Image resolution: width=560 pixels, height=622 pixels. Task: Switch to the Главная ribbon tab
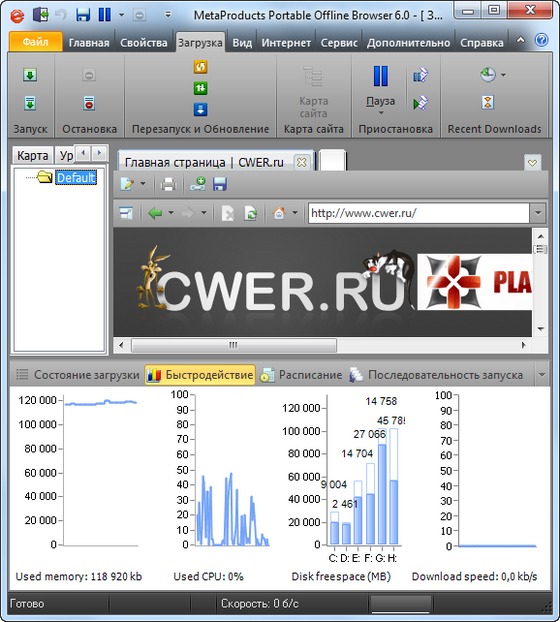tap(88, 42)
